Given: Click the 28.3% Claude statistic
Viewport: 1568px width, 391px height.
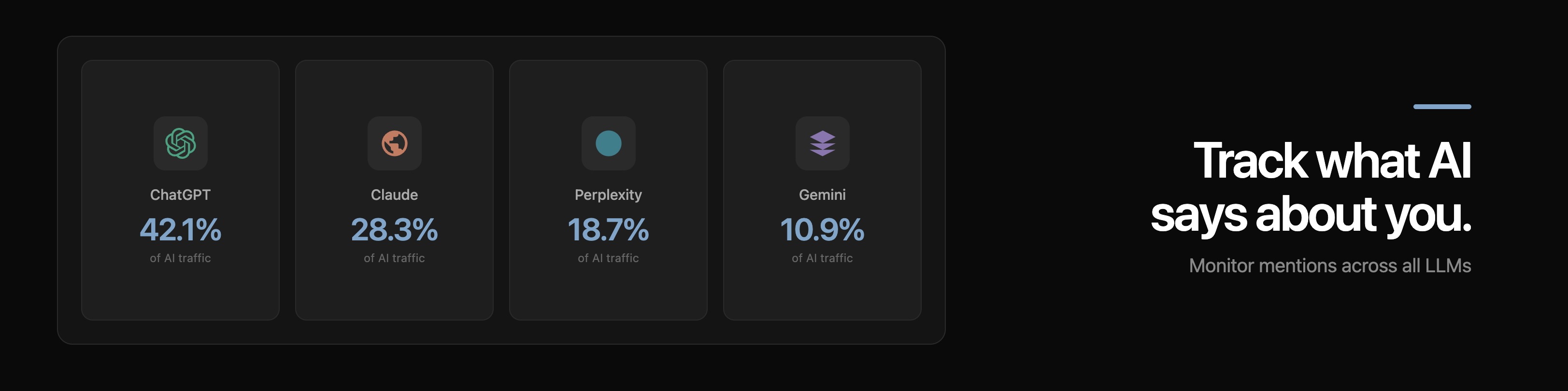Looking at the screenshot, I should (395, 230).
